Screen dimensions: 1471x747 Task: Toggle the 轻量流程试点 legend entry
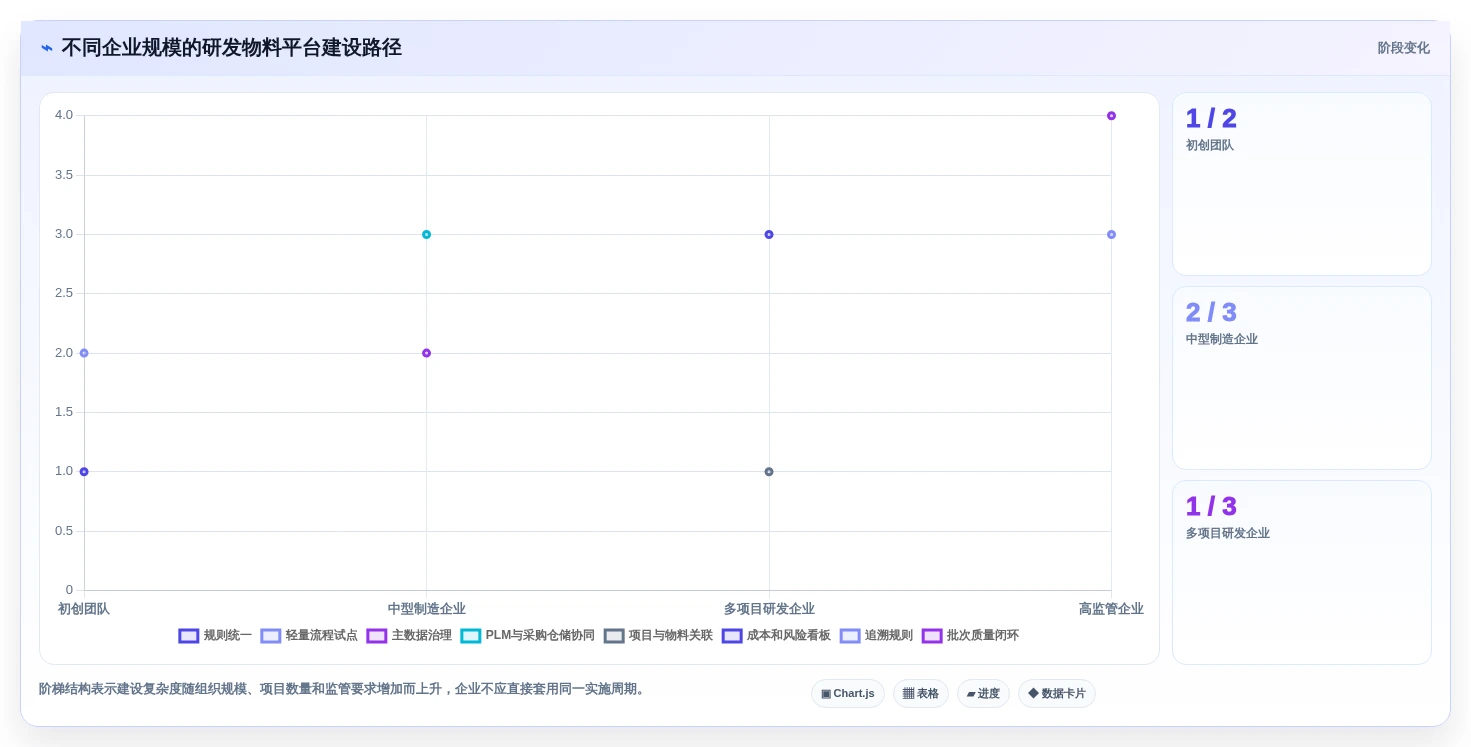(x=309, y=635)
